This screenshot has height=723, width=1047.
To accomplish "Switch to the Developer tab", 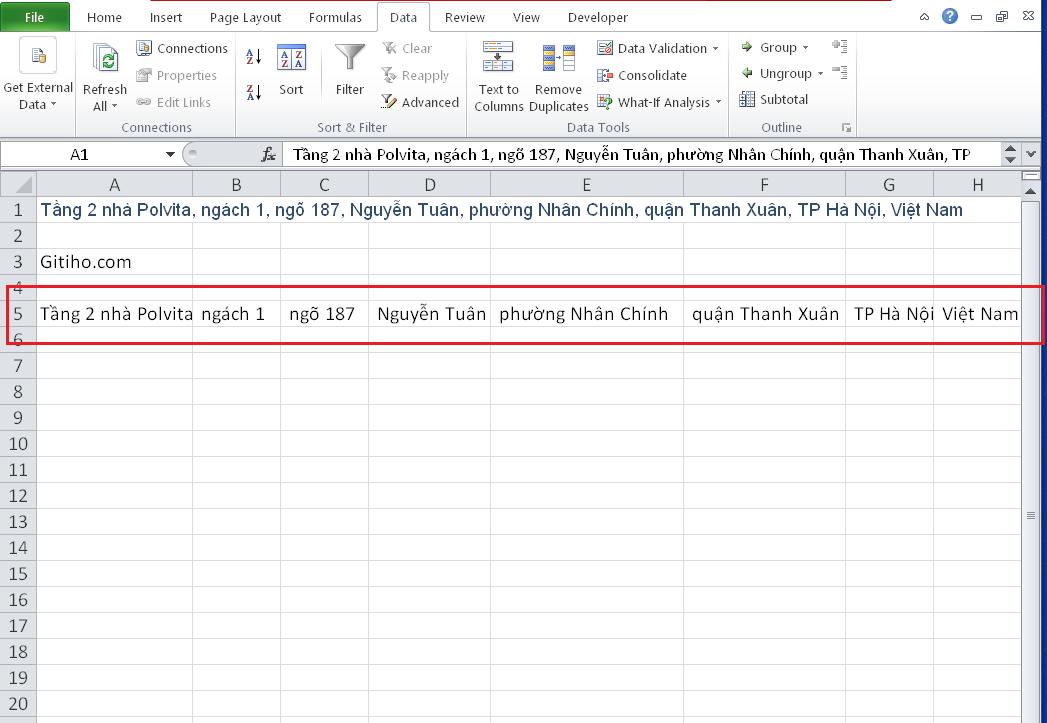I will (598, 17).
